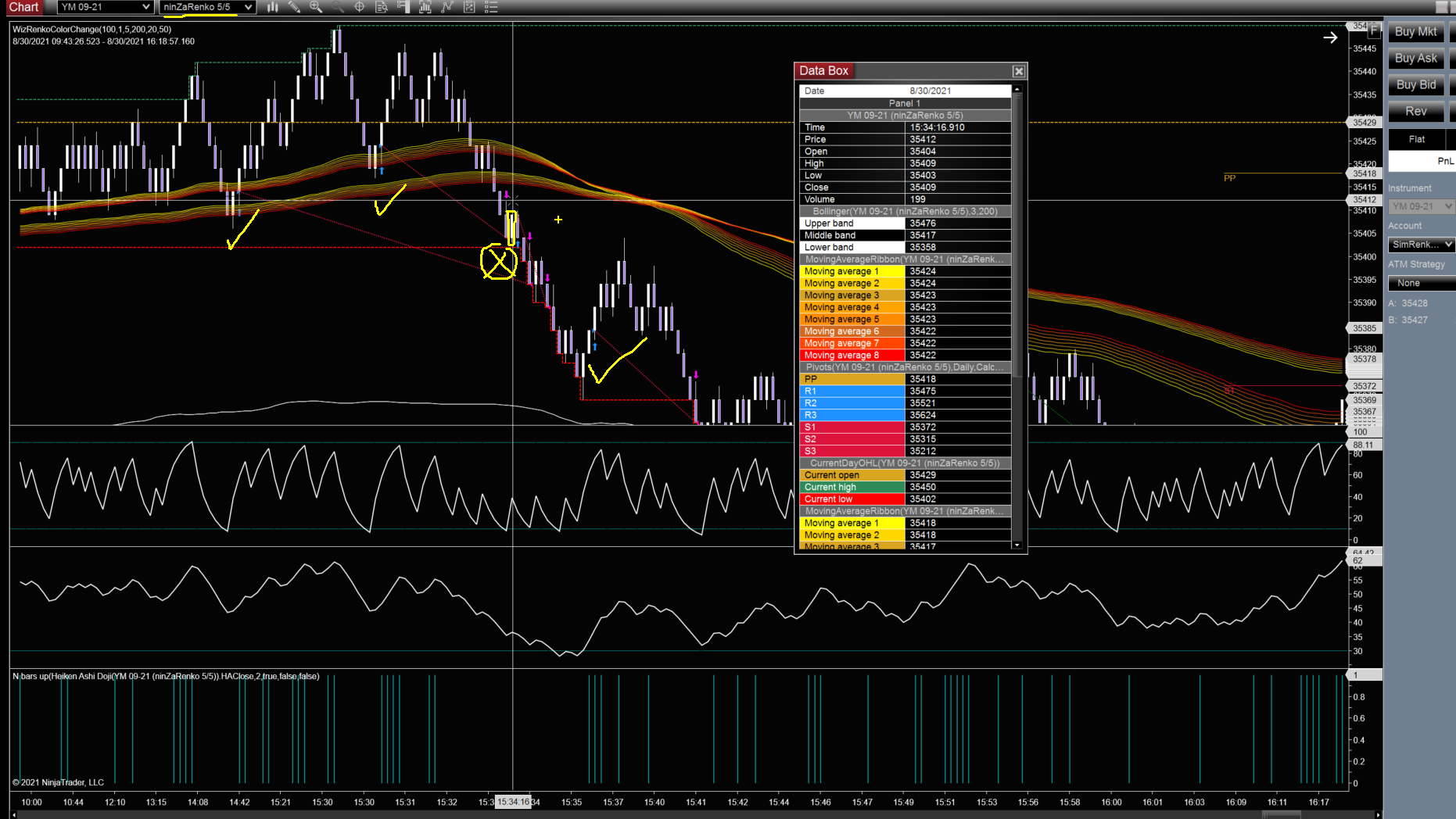Toggle the Data Box toolbar icon

[382, 7]
